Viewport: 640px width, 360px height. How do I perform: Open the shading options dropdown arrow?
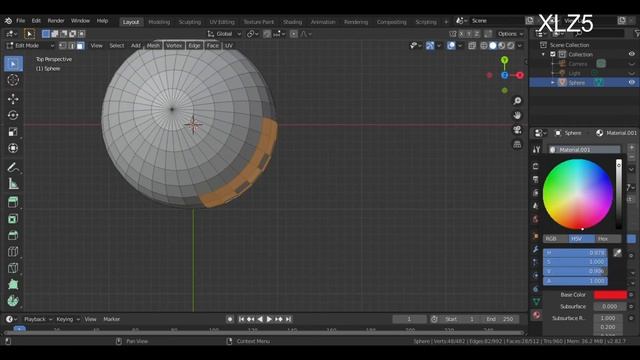pos(520,46)
